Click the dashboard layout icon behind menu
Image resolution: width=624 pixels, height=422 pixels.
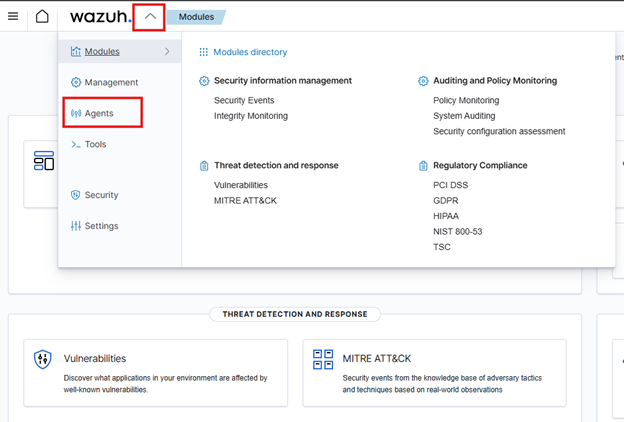(44, 160)
